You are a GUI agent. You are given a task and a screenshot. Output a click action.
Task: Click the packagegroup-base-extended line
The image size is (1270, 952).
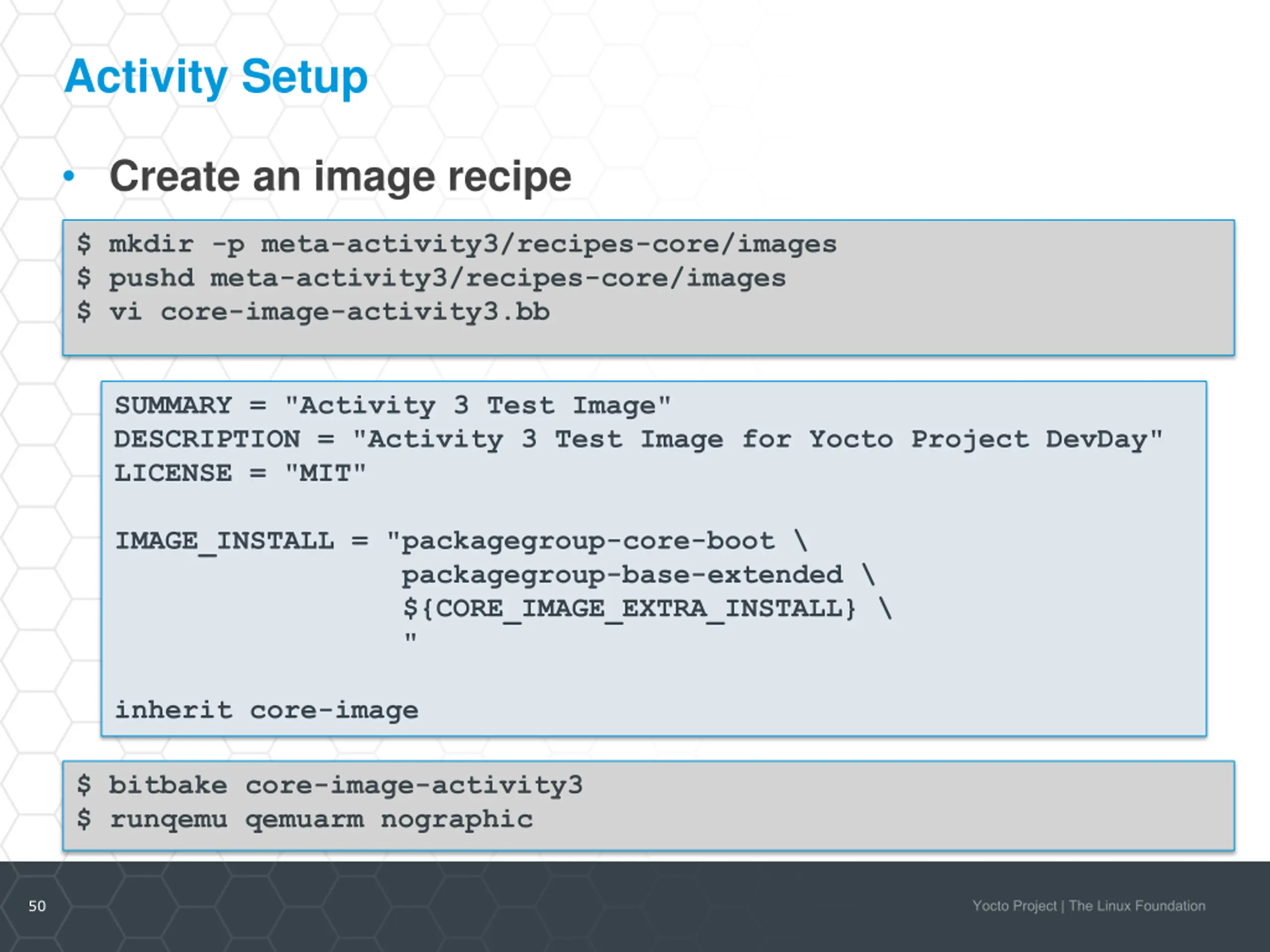[x=637, y=575]
